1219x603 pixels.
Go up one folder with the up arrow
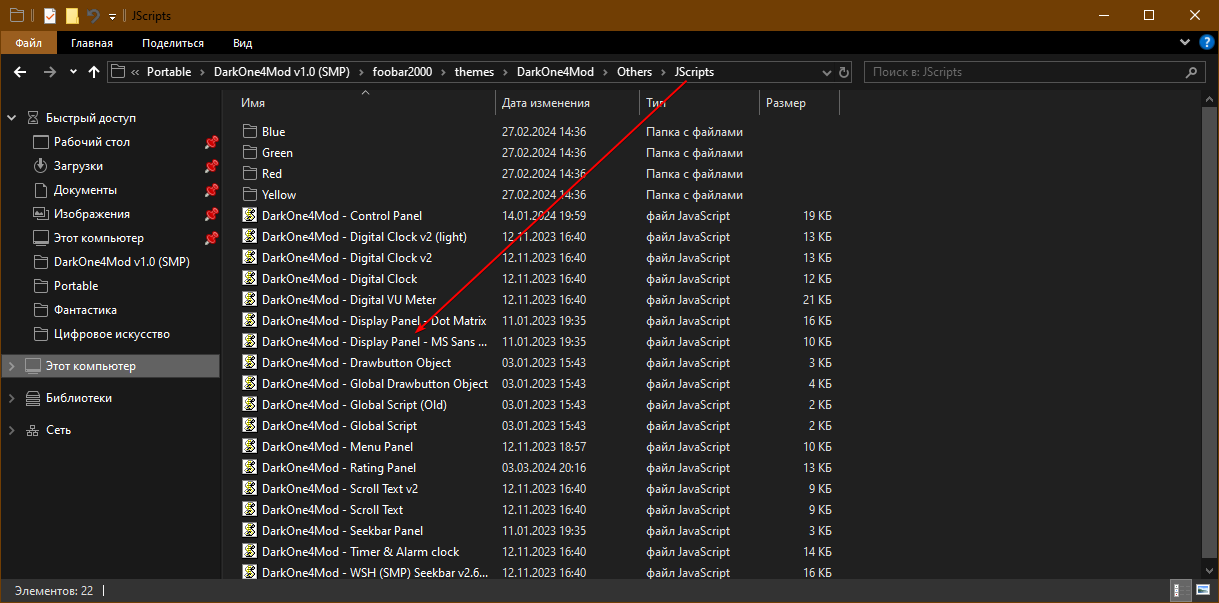pyautogui.click(x=94, y=72)
